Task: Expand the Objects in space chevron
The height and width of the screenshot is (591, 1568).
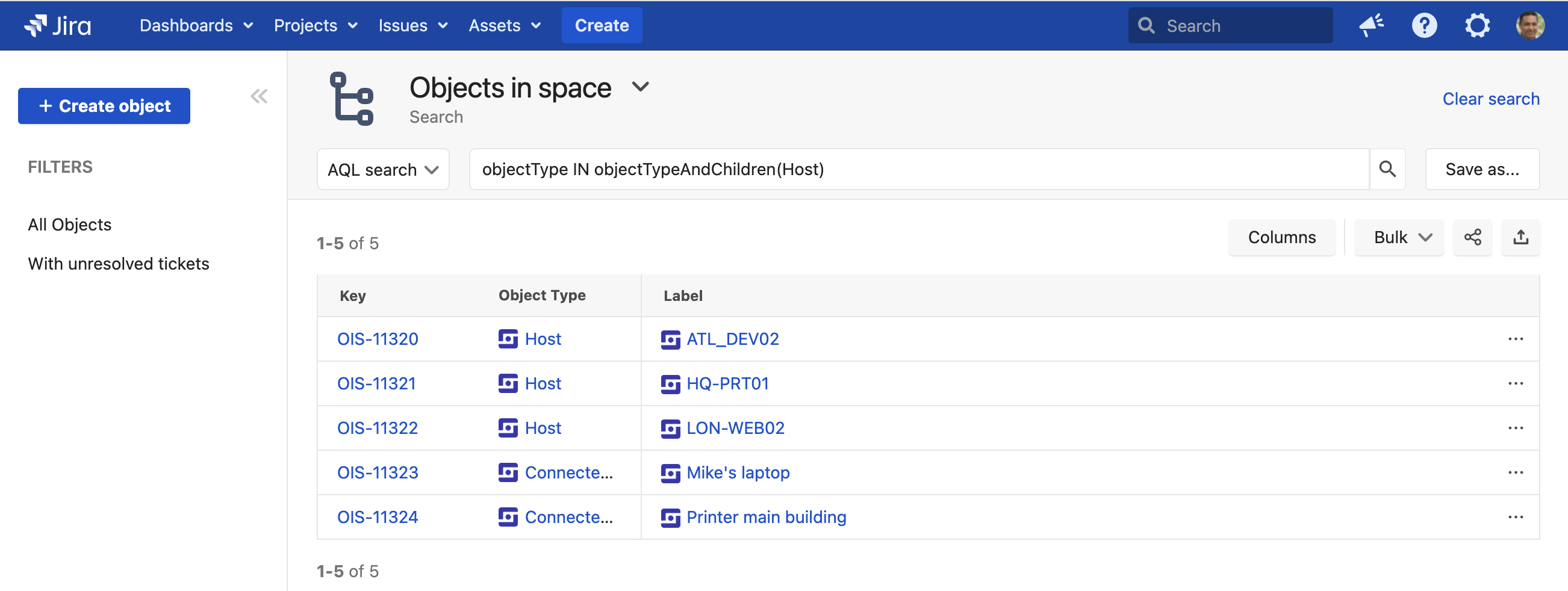Action: [640, 87]
